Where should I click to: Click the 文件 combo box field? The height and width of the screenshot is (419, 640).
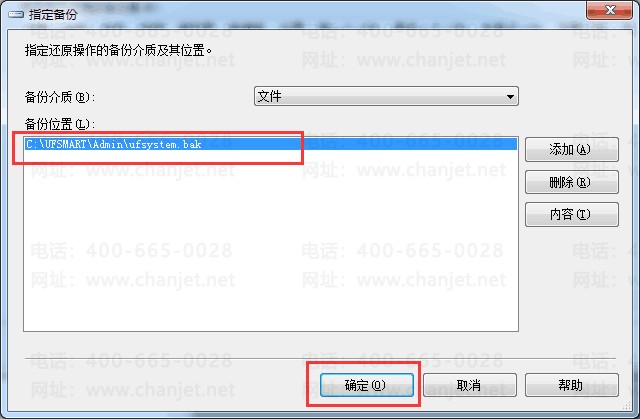(386, 97)
